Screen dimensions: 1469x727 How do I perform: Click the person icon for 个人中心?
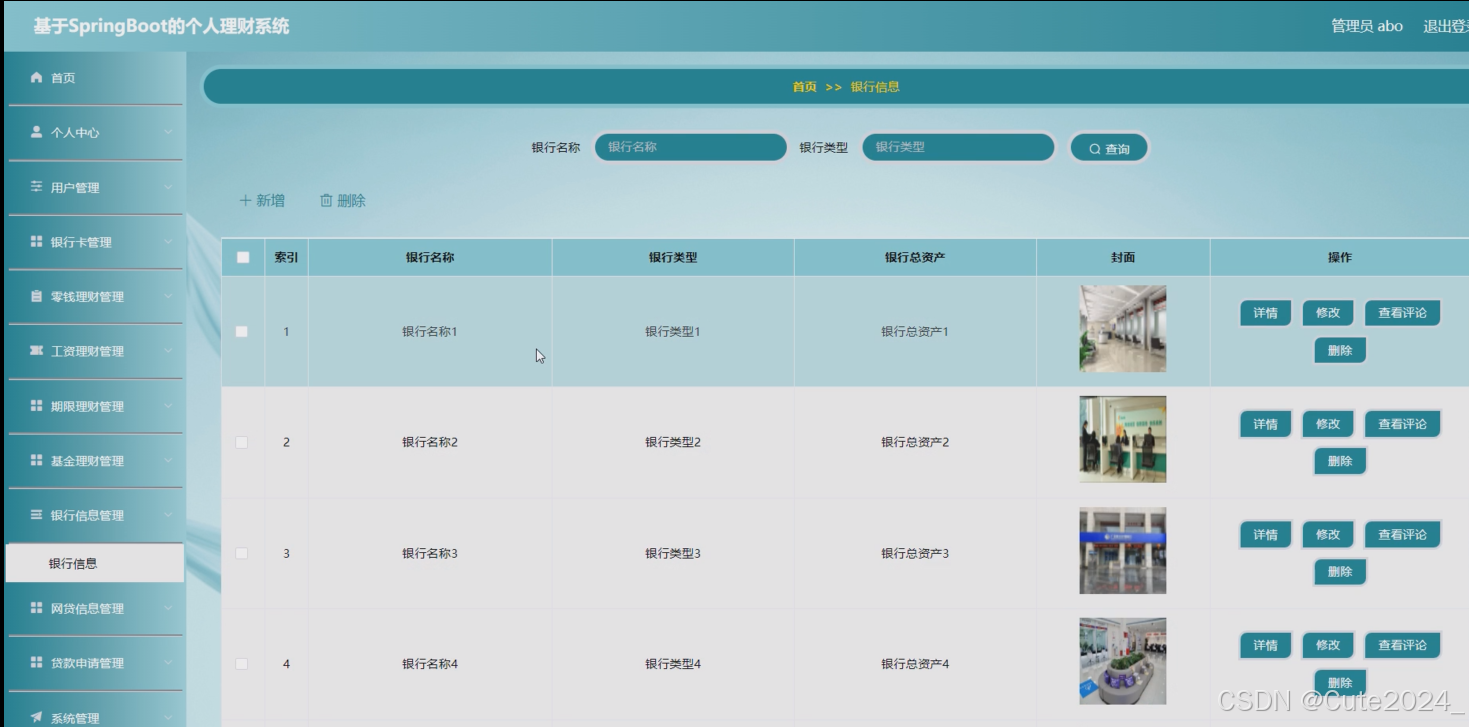pyautogui.click(x=37, y=132)
